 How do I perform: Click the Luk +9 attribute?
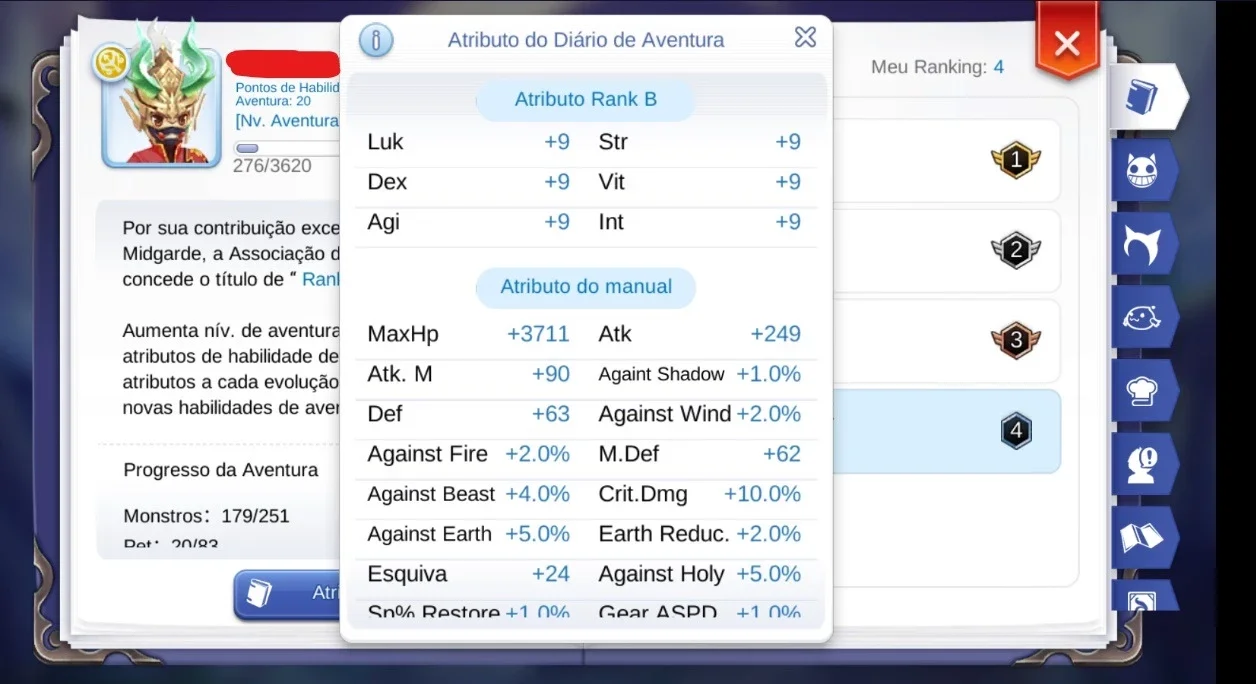[469, 142]
